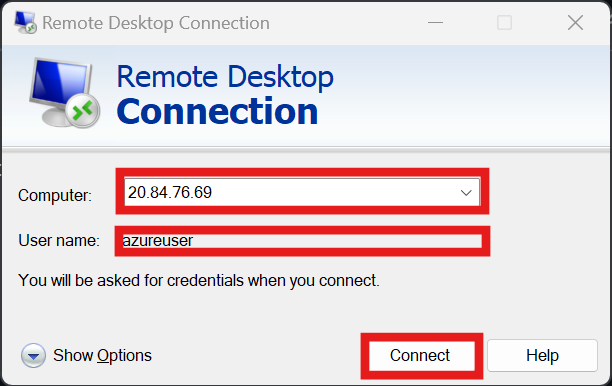The image size is (612, 386).
Task: Open the Computer address dropdown chevron
Action: click(466, 192)
